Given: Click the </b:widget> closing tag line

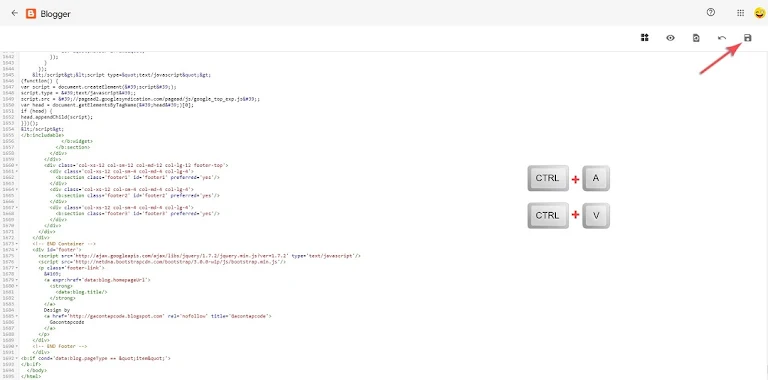Looking at the screenshot, I should pos(77,141).
